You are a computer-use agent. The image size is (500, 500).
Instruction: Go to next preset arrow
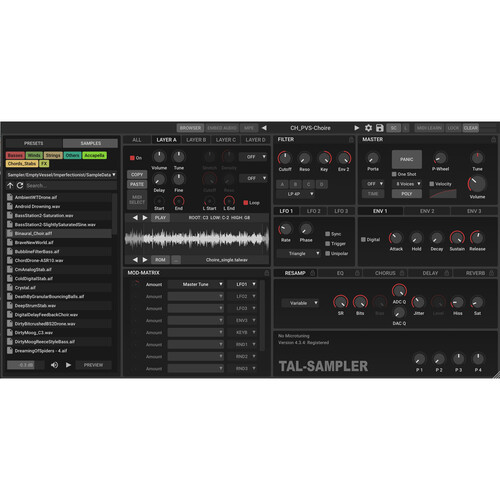pyautogui.click(x=357, y=128)
